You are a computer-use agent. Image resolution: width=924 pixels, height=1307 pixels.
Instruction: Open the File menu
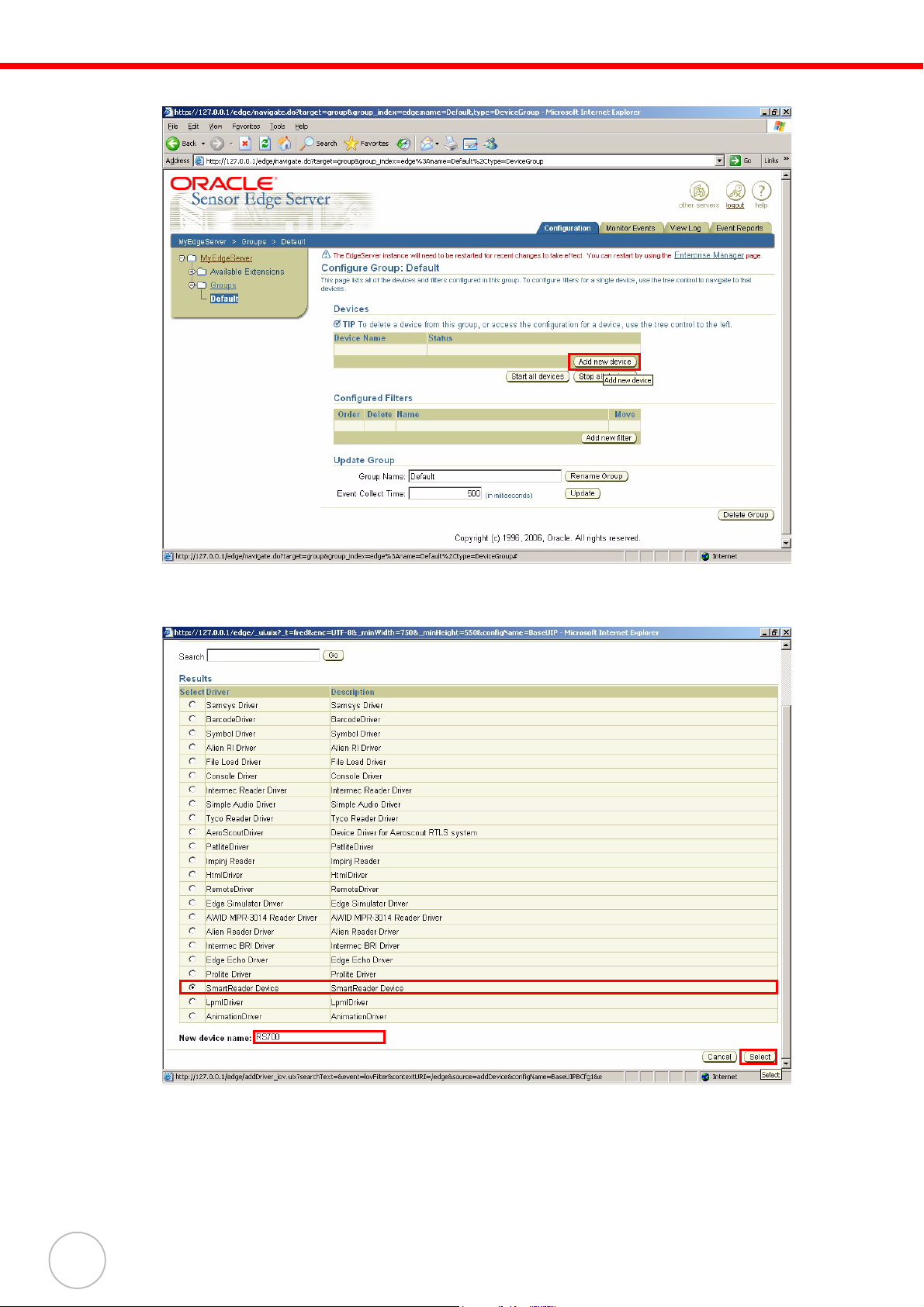173,126
